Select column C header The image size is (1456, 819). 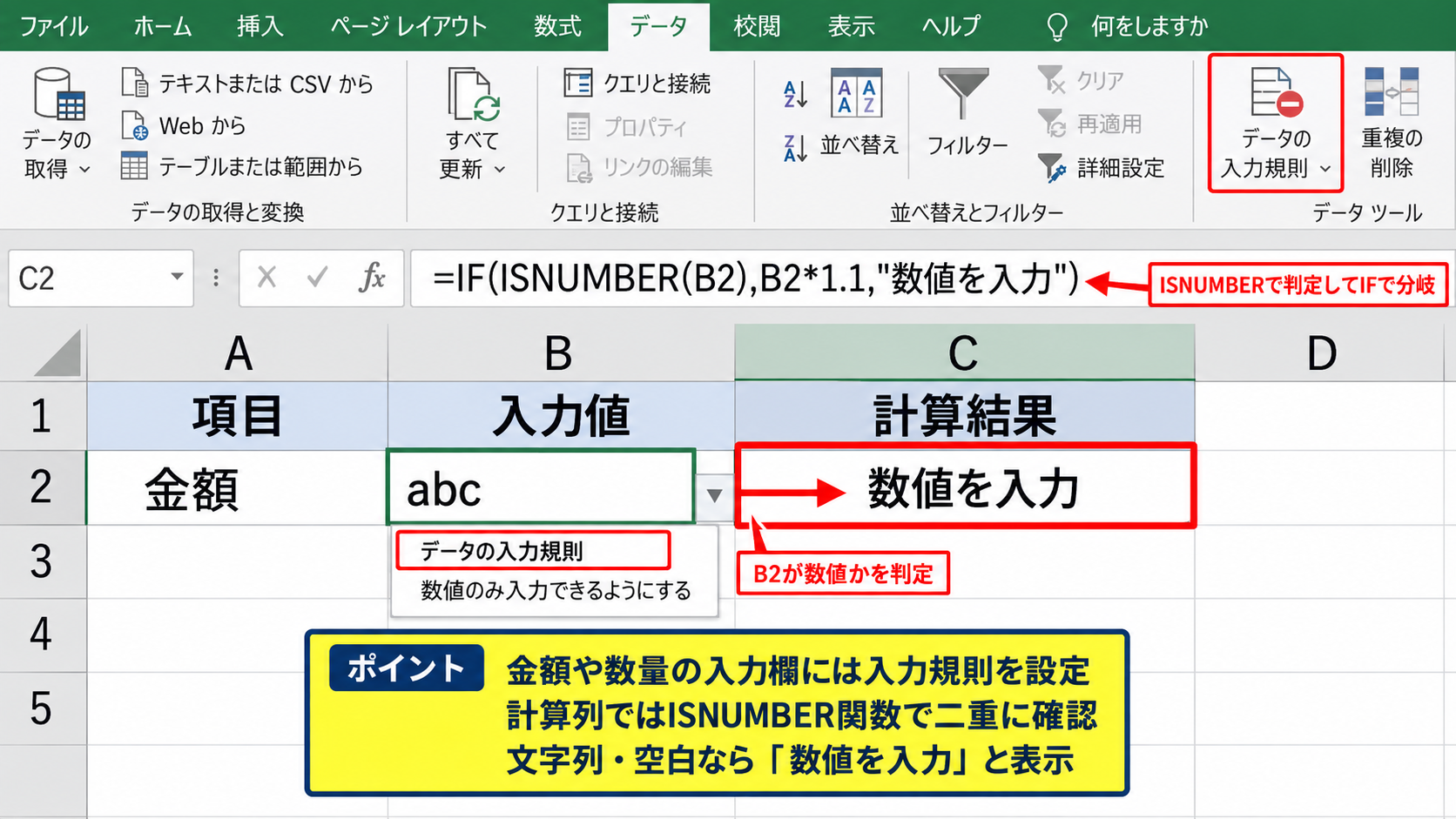click(x=964, y=352)
